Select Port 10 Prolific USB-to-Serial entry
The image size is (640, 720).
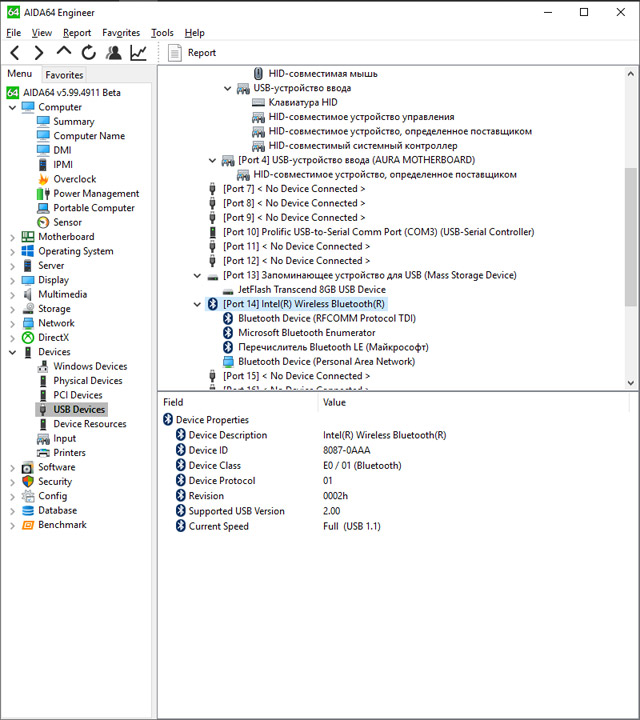(x=378, y=232)
